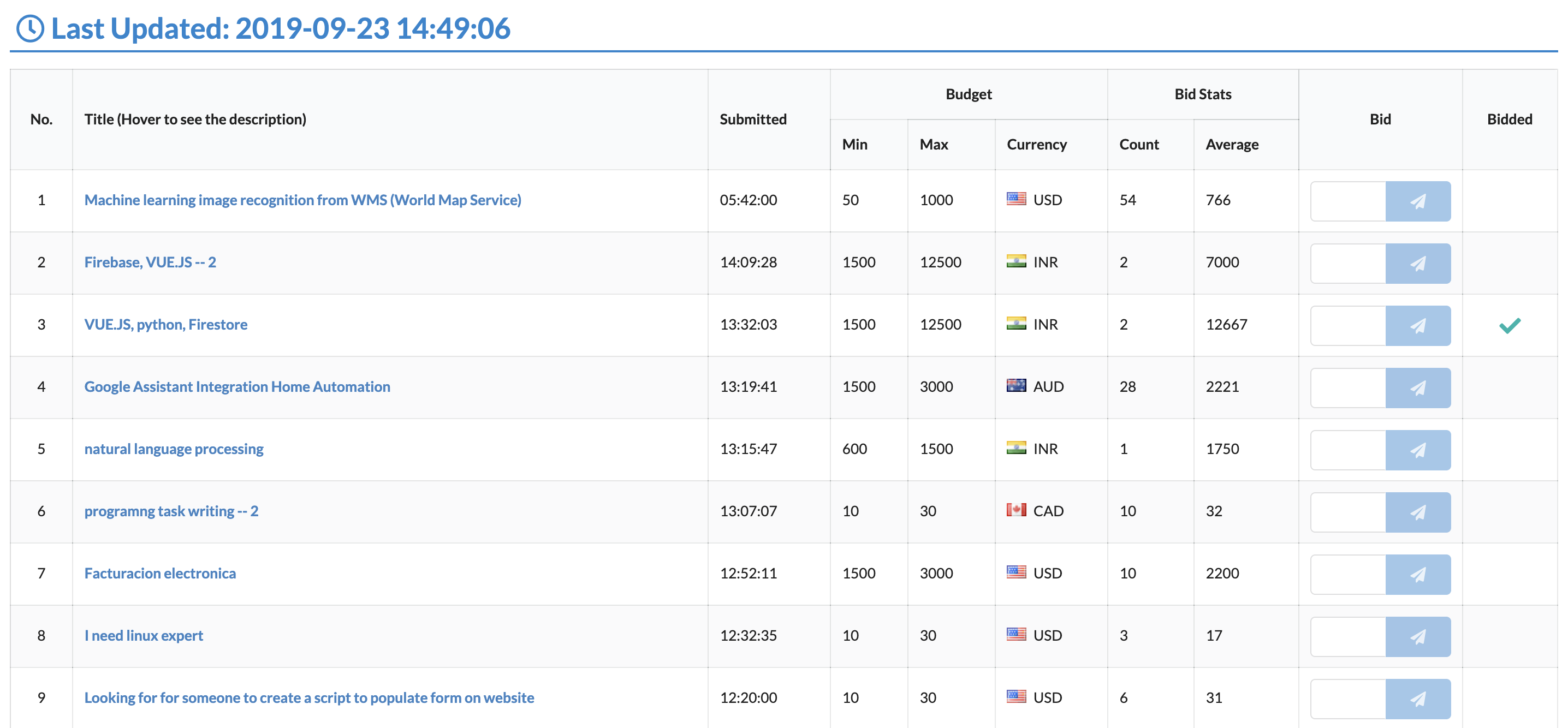Submit bid for Firebase, VUE.JS -- 2
The width and height of the screenshot is (1568, 728).
pyautogui.click(x=1417, y=264)
